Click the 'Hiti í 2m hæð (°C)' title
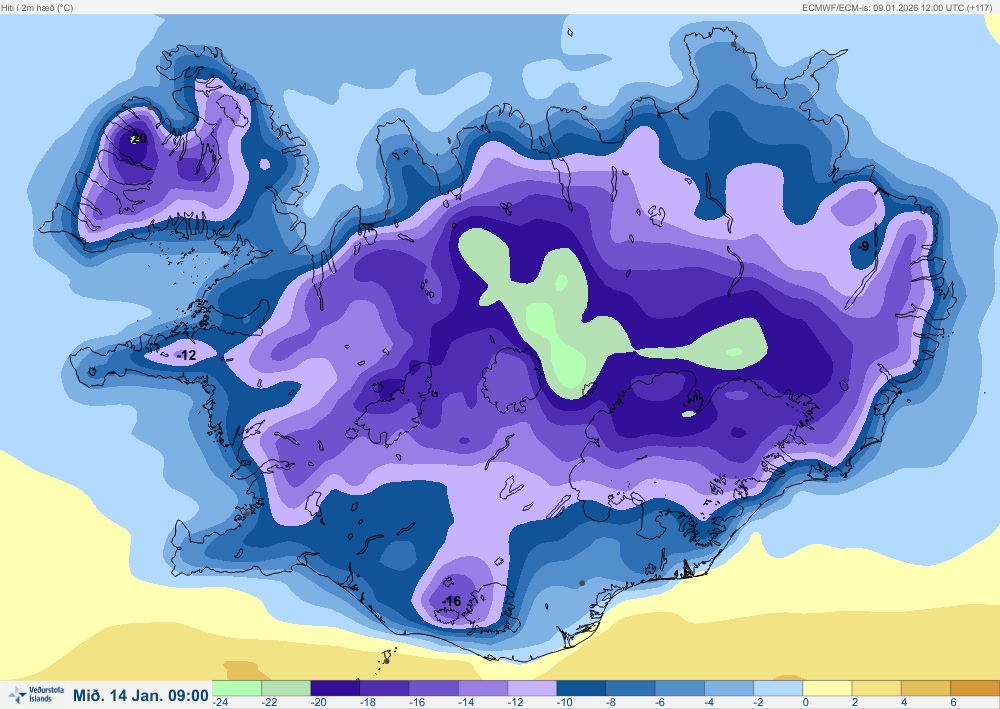Image resolution: width=1000 pixels, height=709 pixels. (37, 8)
